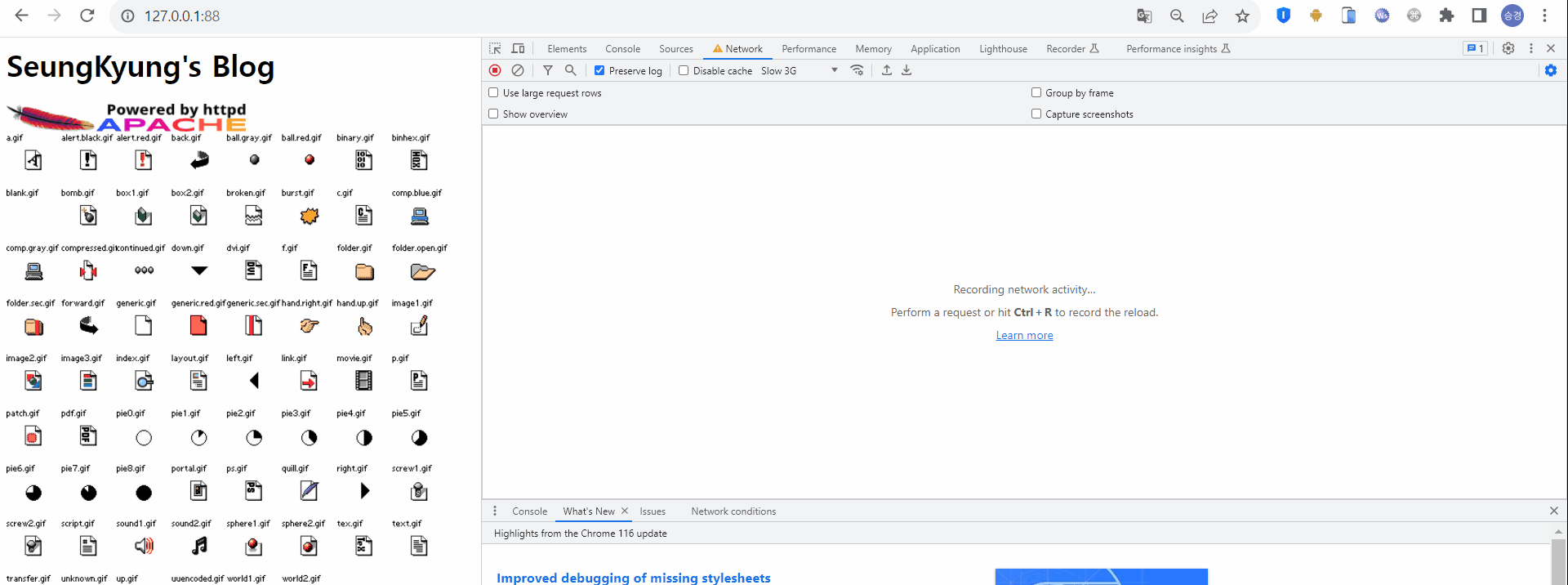
Task: Click the What's New preview thumbnail
Action: [x=1101, y=577]
